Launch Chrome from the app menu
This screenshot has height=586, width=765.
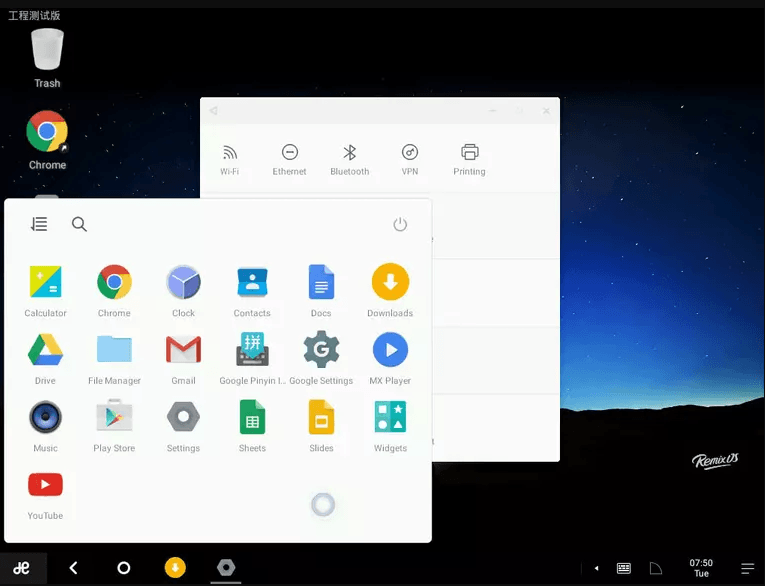114,290
